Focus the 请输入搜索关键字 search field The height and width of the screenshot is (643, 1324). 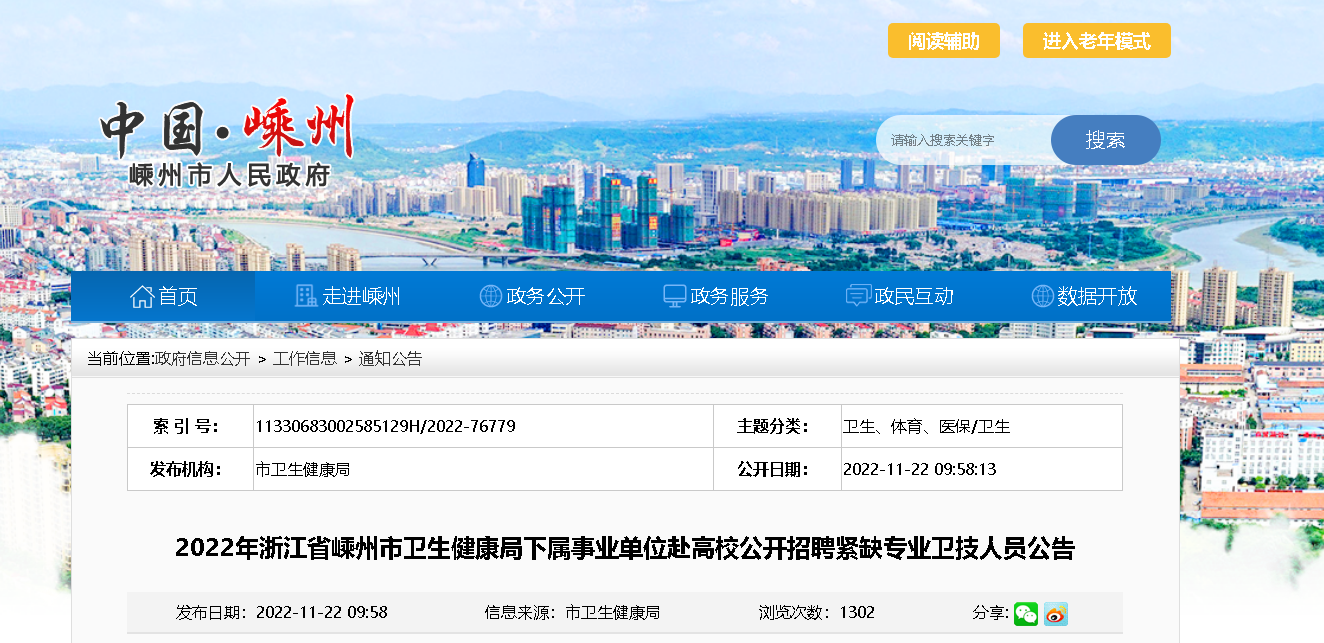coord(964,140)
